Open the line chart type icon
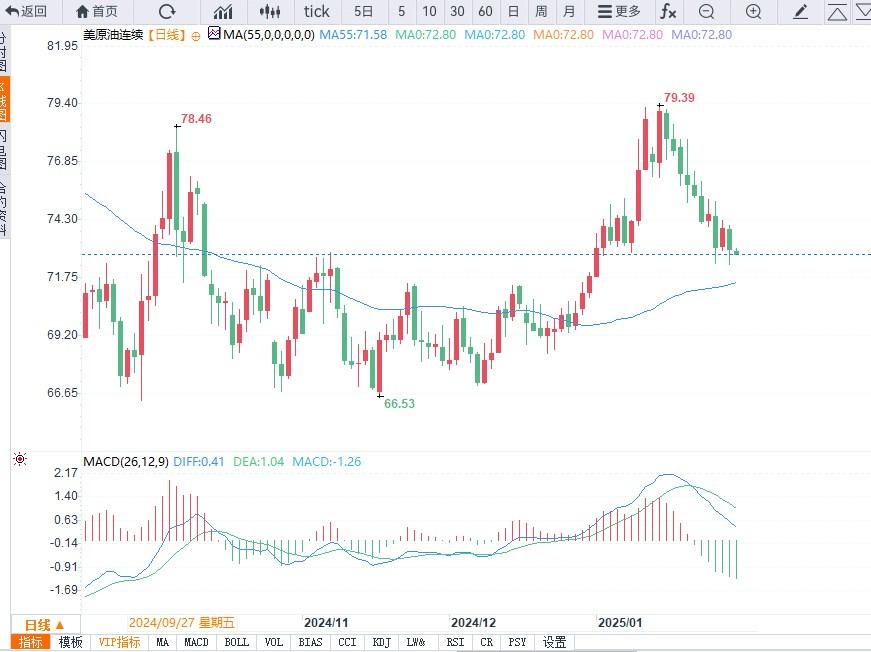 223,11
